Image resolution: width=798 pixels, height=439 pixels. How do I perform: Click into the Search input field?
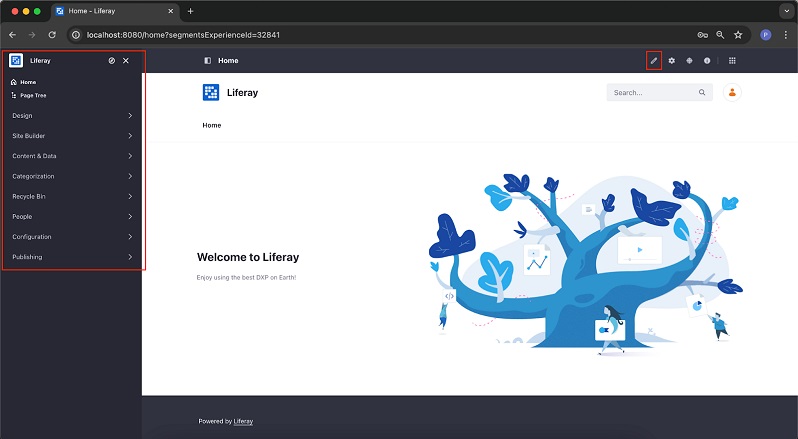pyautogui.click(x=650, y=92)
